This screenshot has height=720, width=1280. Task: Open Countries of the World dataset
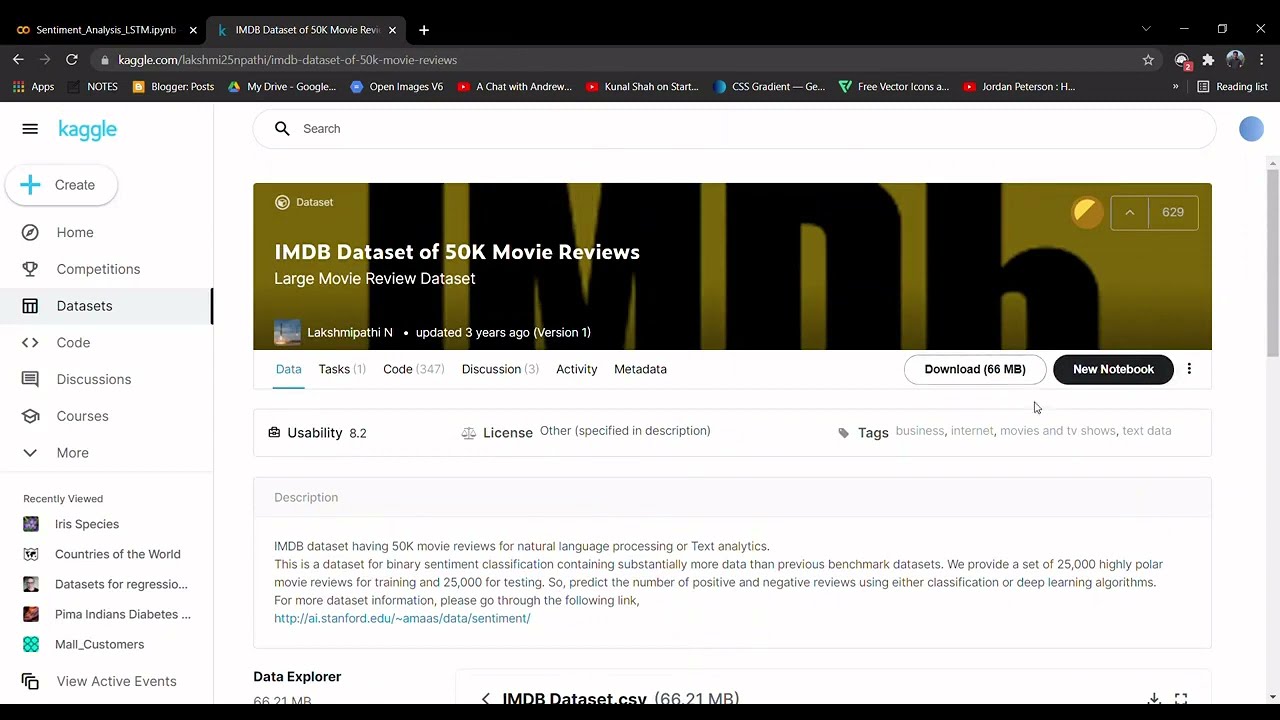[x=117, y=554]
